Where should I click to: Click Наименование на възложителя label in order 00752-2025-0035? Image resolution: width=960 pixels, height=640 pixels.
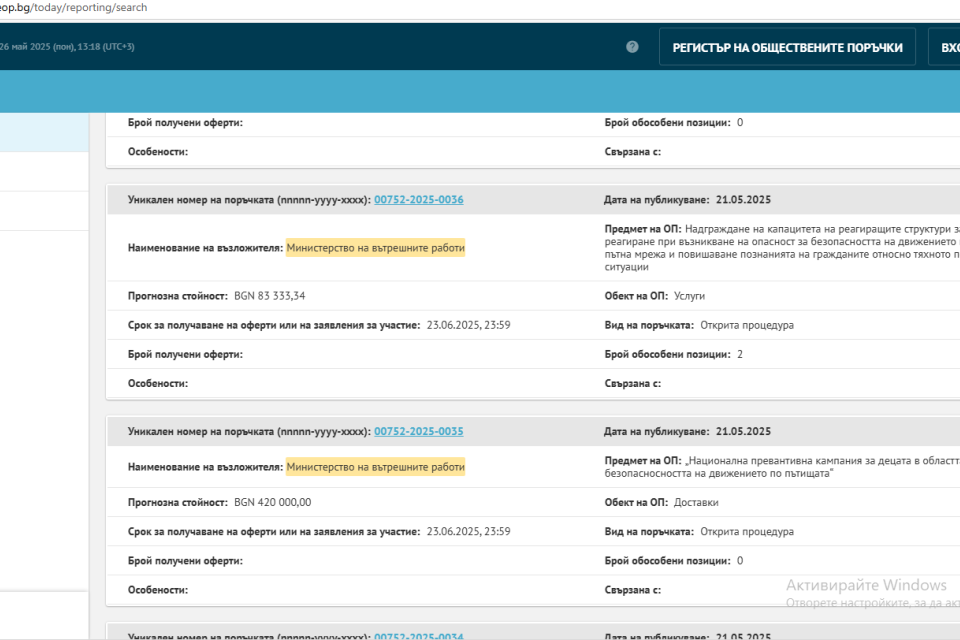pyautogui.click(x=206, y=467)
